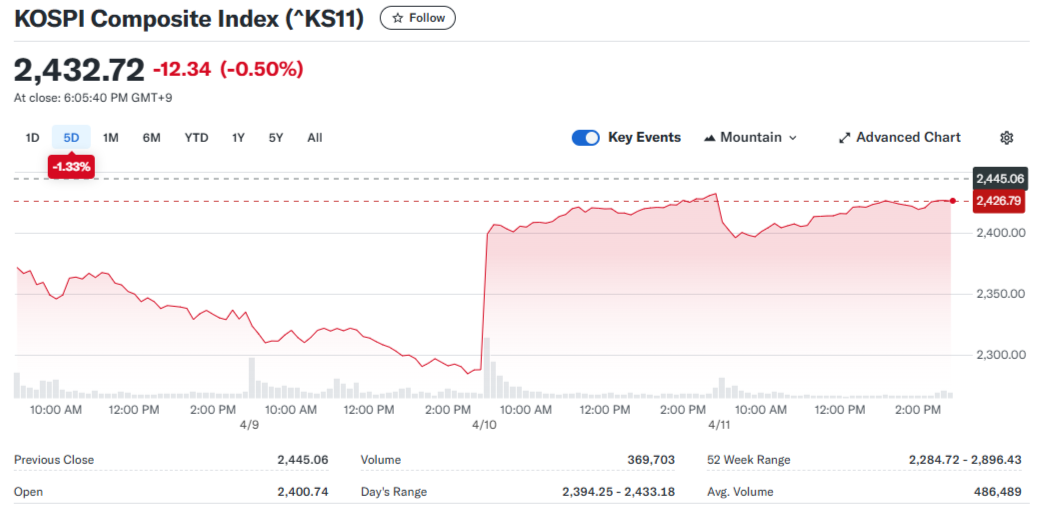Click the Previous Close label

pyautogui.click(x=54, y=460)
